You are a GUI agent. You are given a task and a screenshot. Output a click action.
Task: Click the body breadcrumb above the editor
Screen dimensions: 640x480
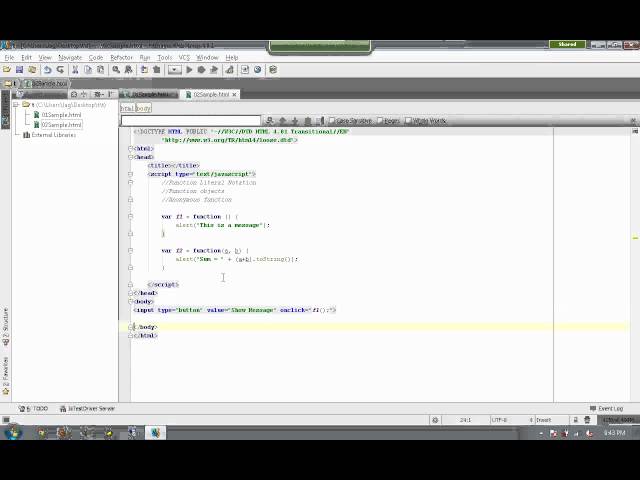(143, 108)
